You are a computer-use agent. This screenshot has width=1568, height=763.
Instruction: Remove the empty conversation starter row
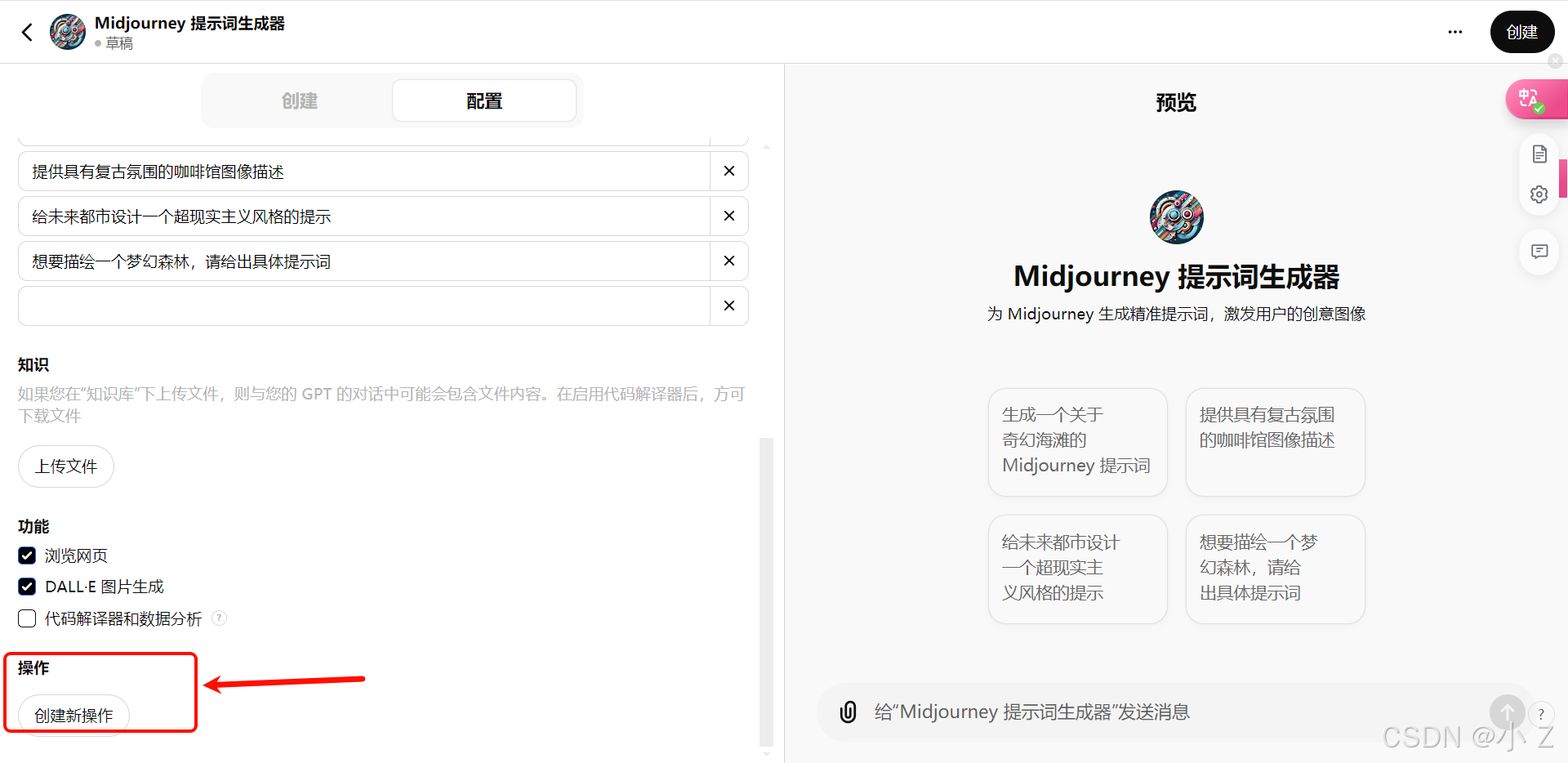729,306
